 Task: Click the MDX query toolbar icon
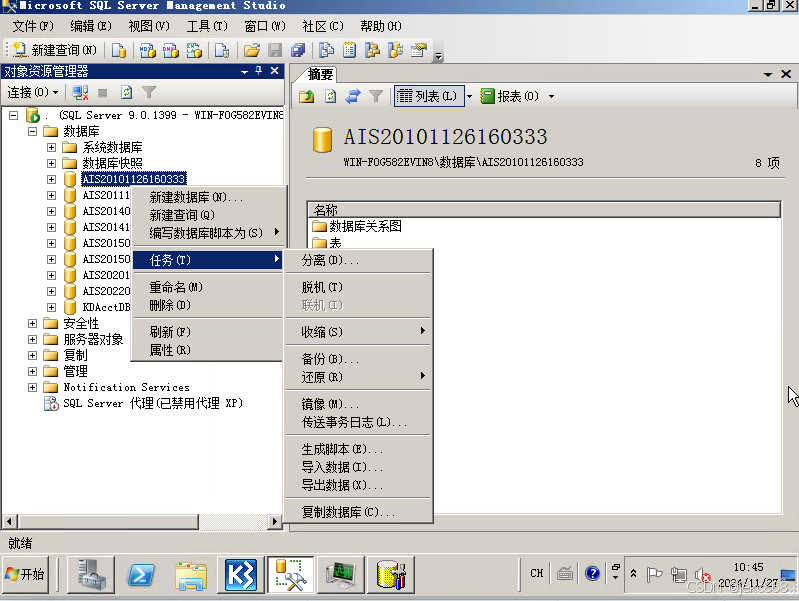[147, 50]
